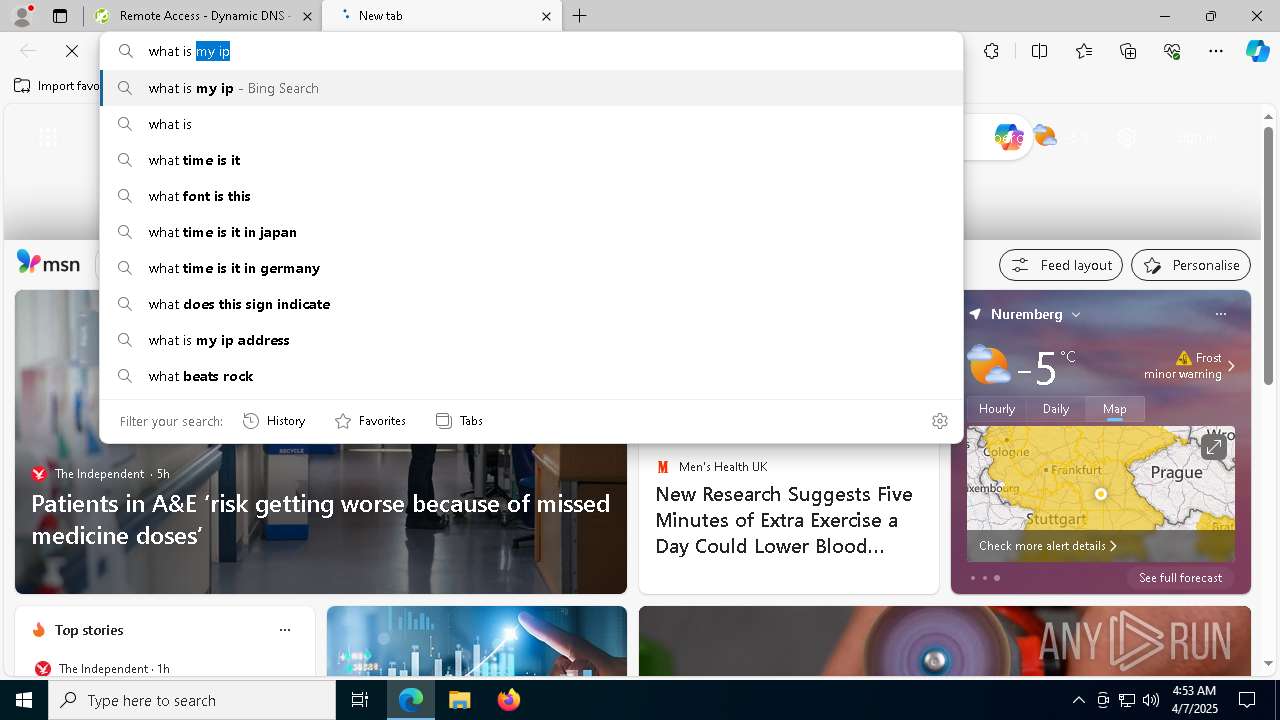Select suggestion 'what beats rock'
Viewport: 1280px width, 720px height.
pos(532,376)
